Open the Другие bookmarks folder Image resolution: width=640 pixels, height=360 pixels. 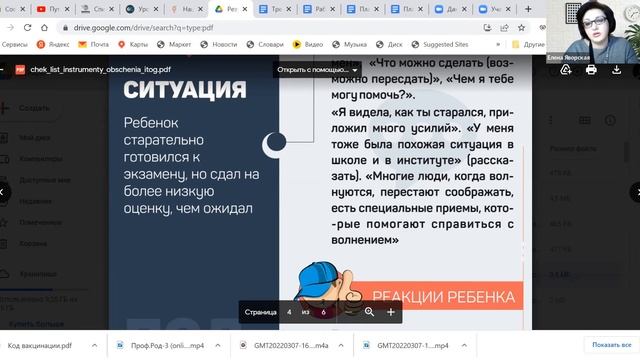[x=528, y=44]
